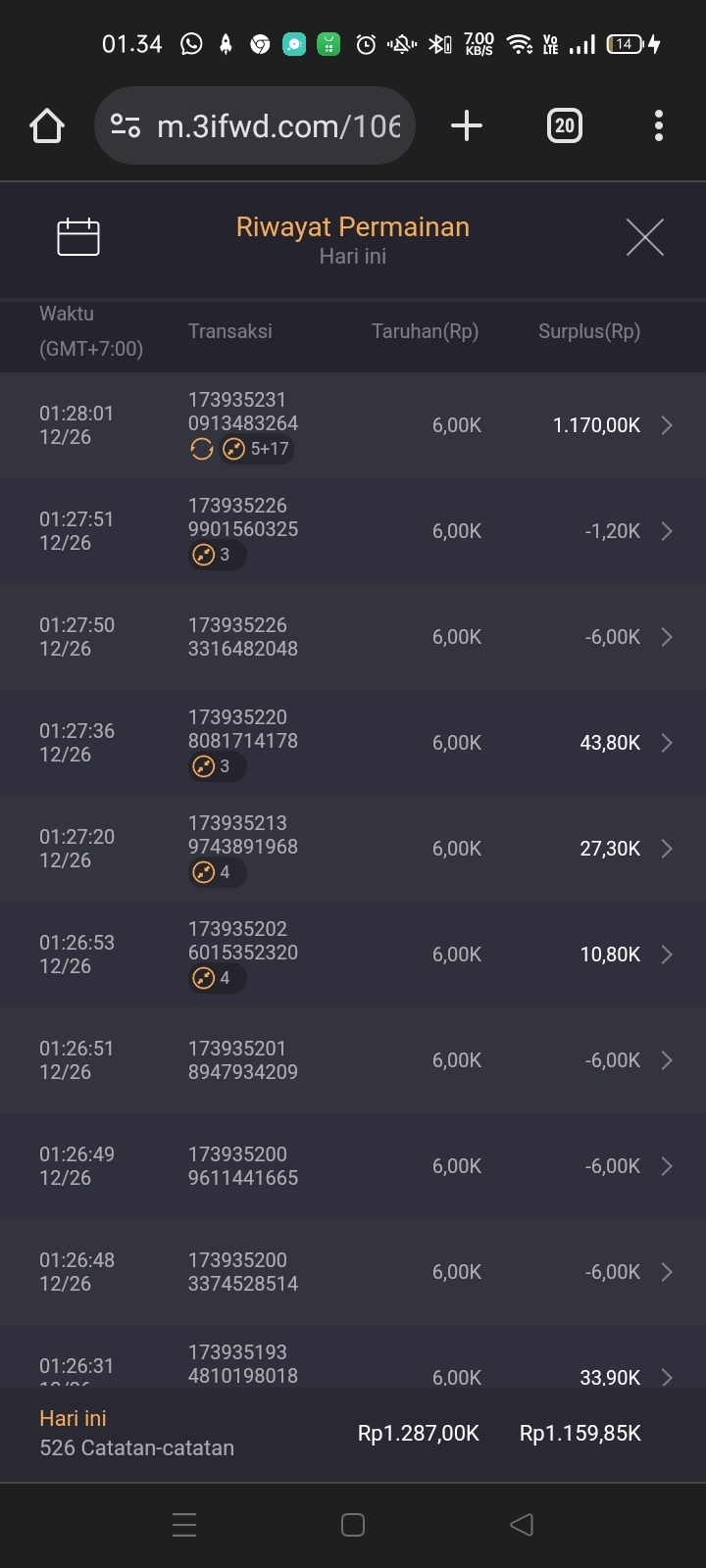Open transaction 173935201 8947934209 record
This screenshot has height=1568, width=706.
point(667,1060)
